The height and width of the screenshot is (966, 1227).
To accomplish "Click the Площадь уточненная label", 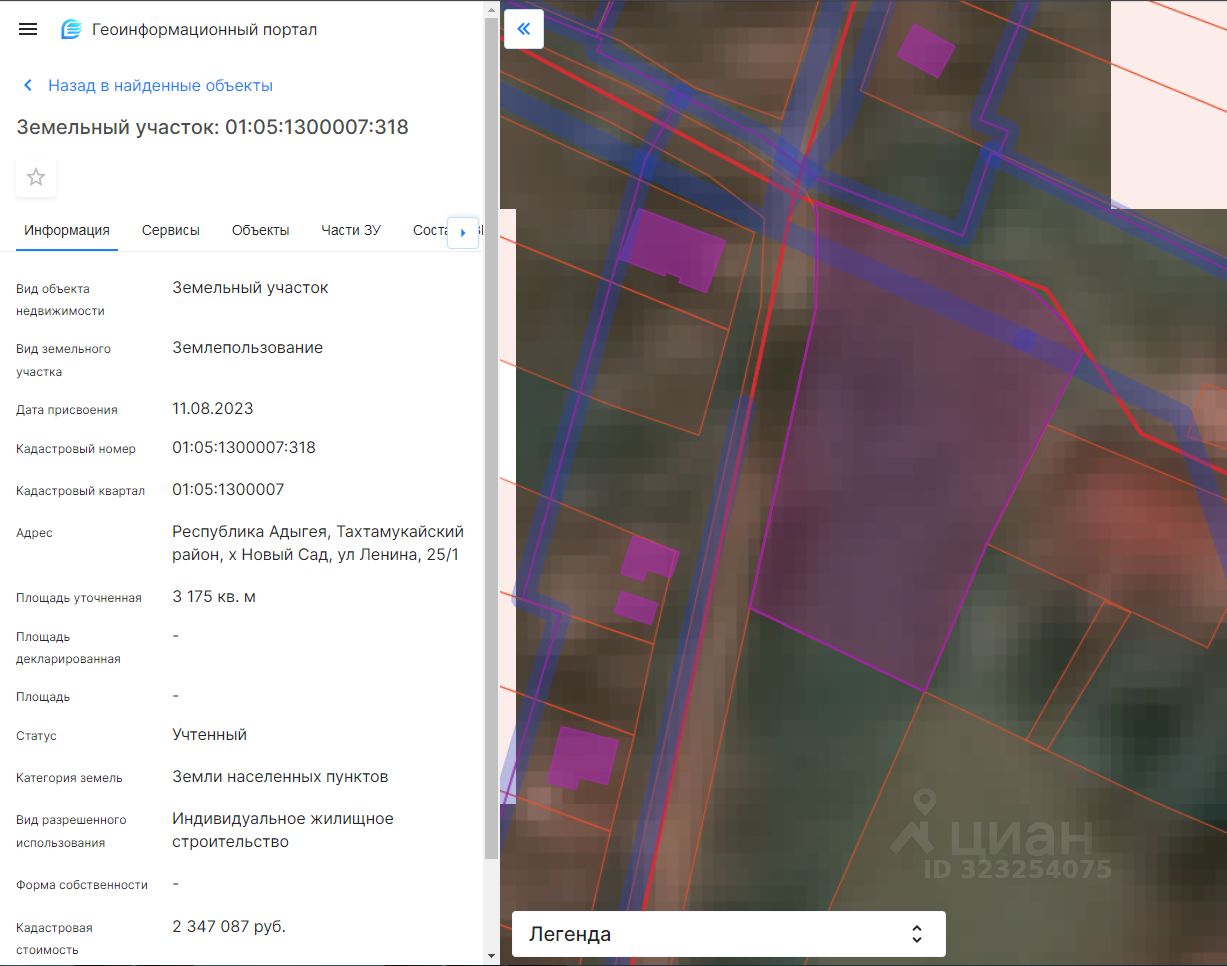I will click(x=79, y=598).
